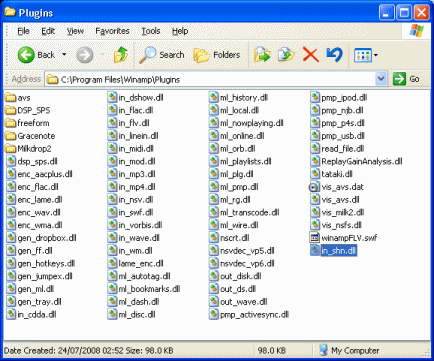Select the in_mp3.dll file icon
434x361 pixels.
[112, 174]
